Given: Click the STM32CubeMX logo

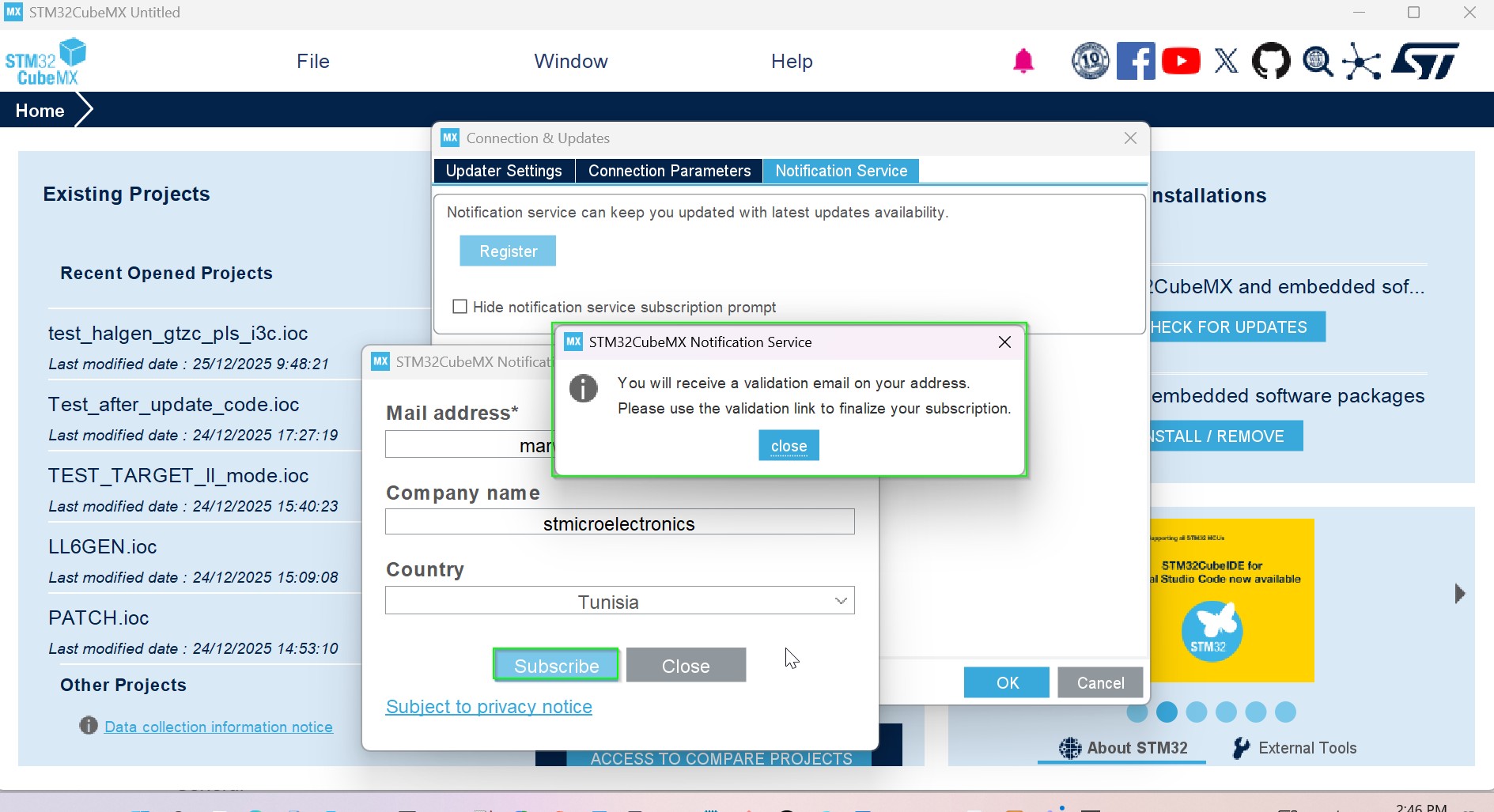Looking at the screenshot, I should (x=46, y=62).
